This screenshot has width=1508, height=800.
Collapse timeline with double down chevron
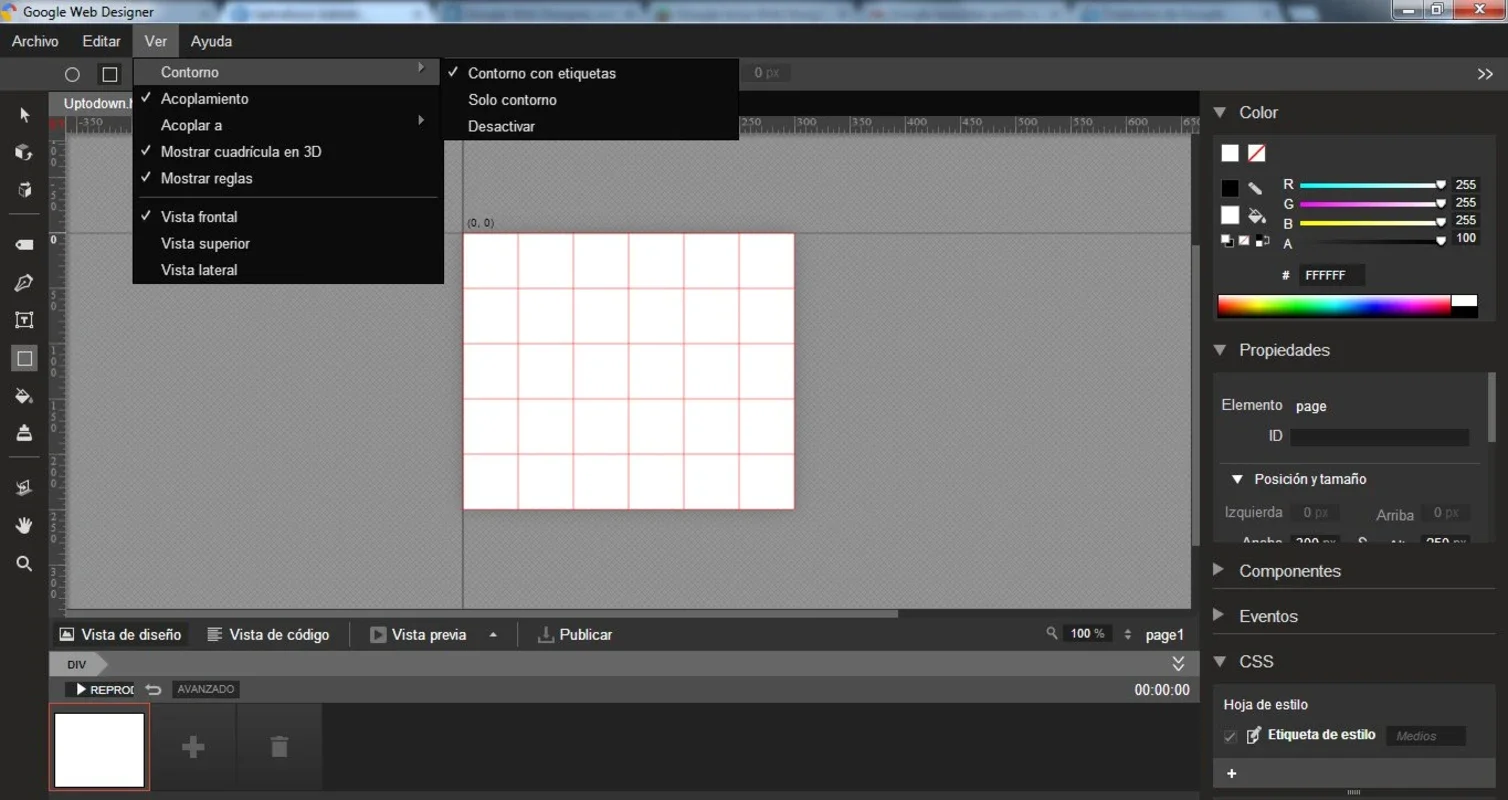[1178, 664]
